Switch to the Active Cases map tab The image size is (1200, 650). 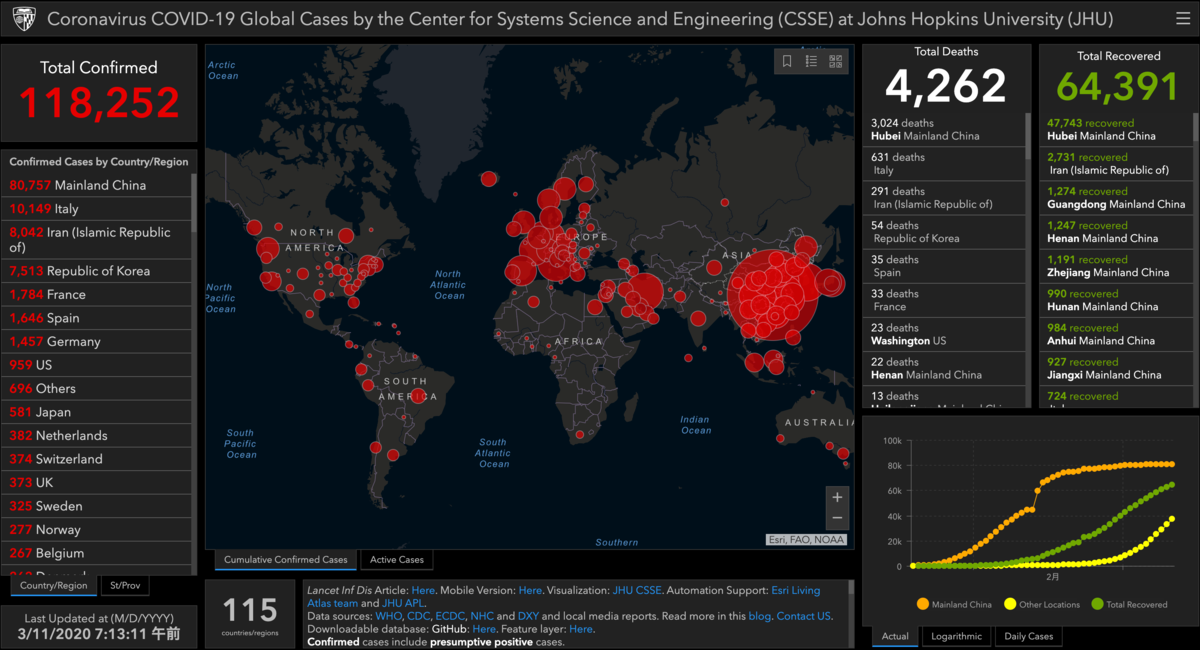[x=397, y=560]
